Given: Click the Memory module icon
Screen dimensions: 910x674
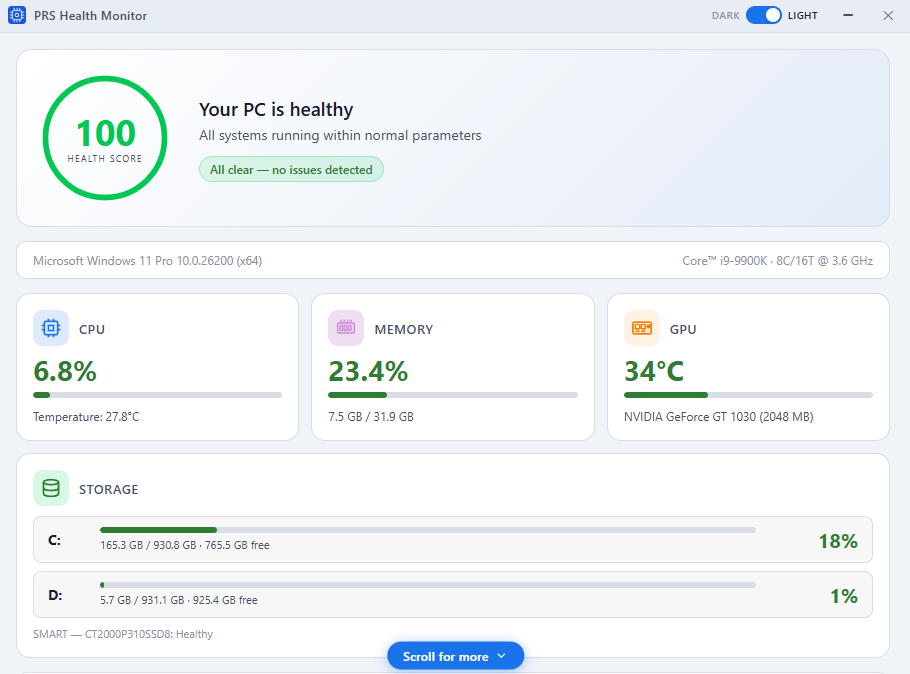Looking at the screenshot, I should coord(346,328).
